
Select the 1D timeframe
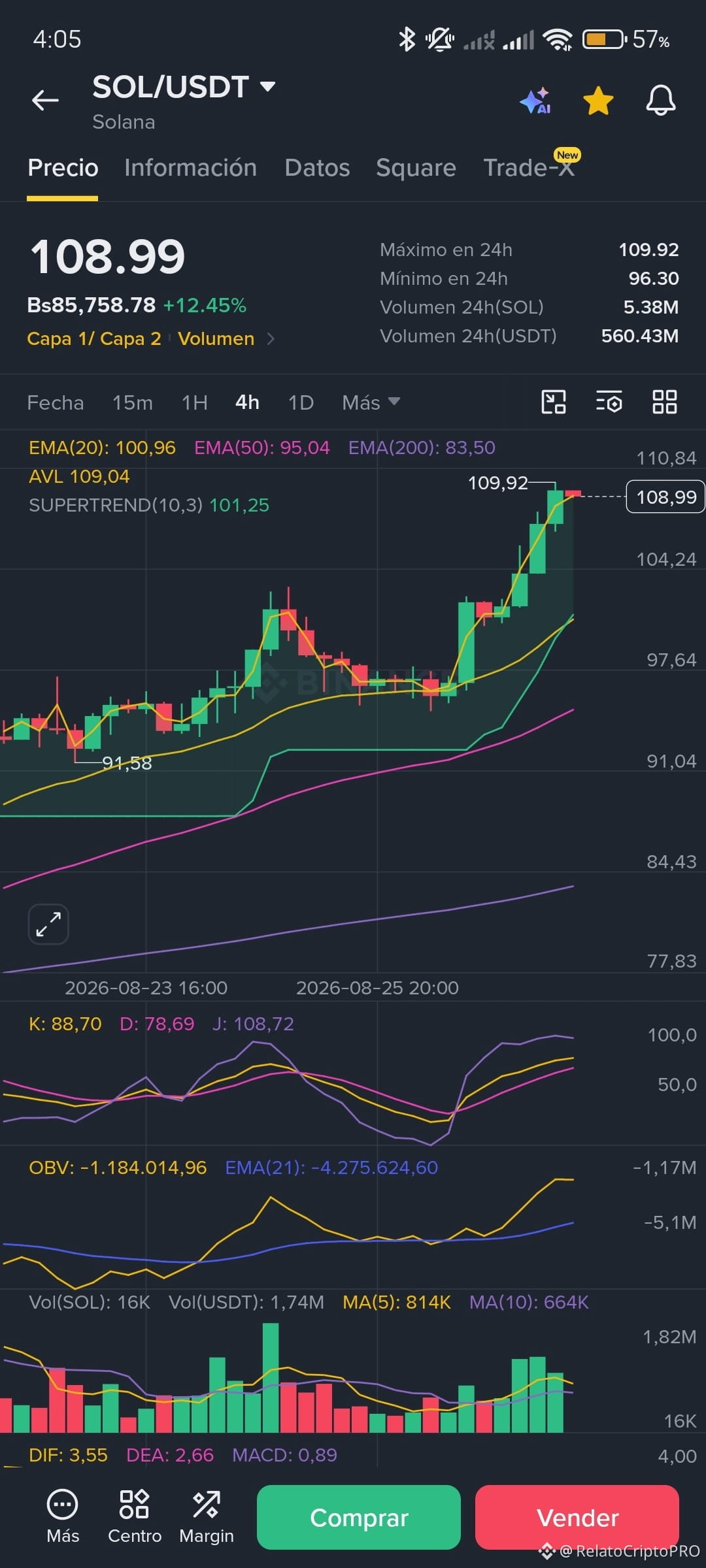(x=301, y=402)
